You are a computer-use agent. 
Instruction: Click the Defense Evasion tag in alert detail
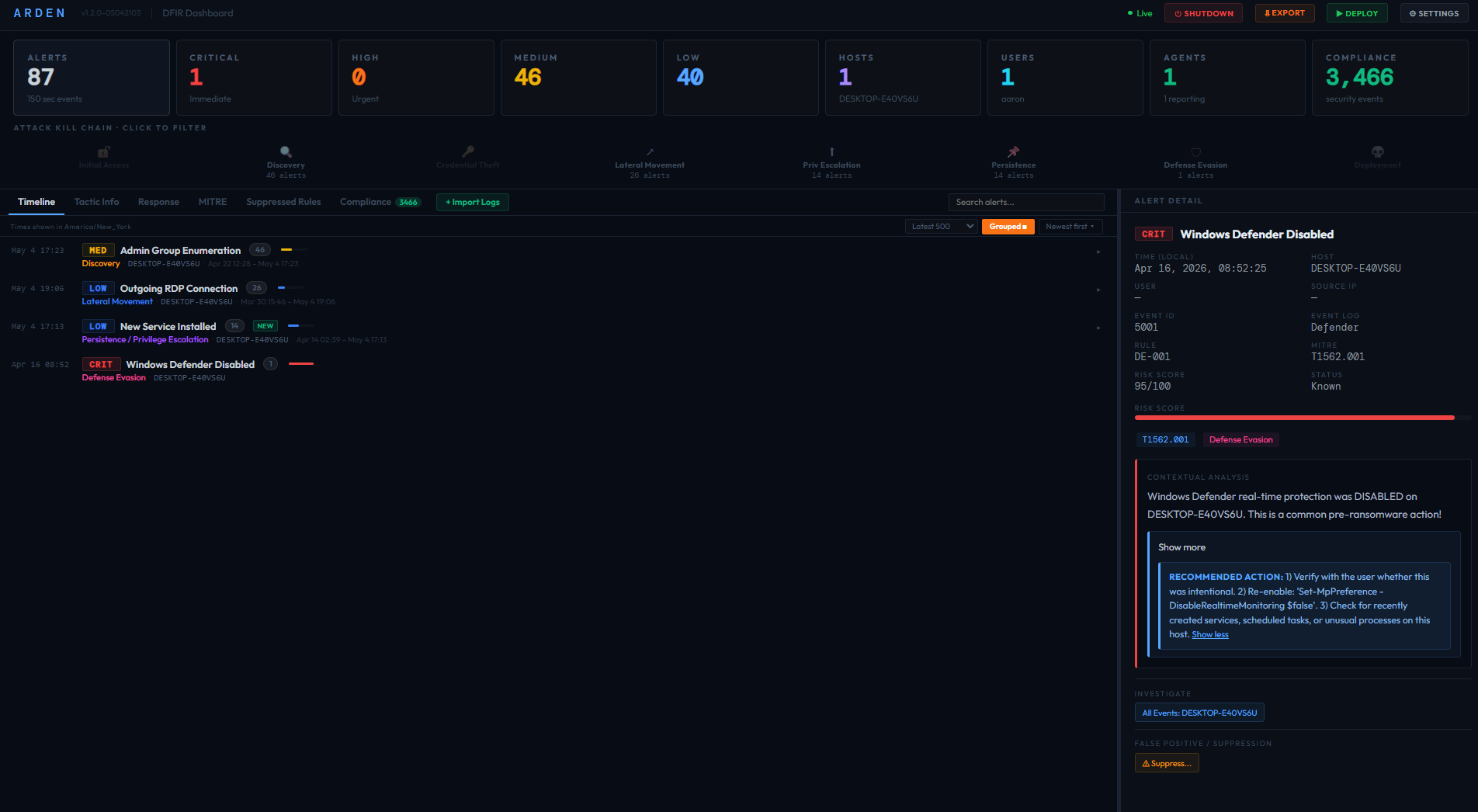tap(1240, 440)
